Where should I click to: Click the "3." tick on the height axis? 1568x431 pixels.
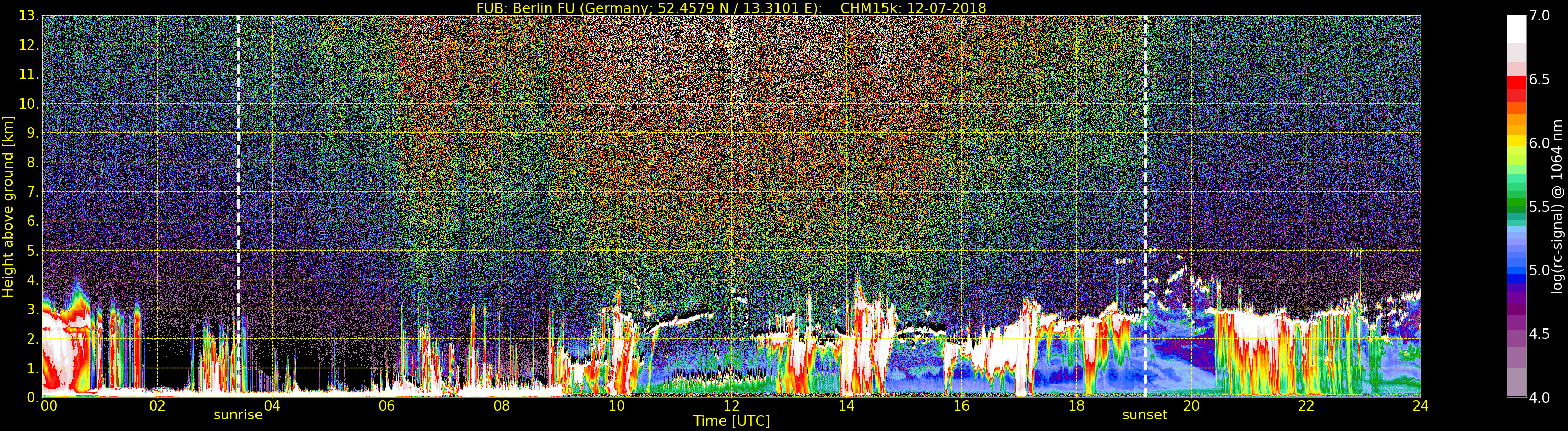33,310
